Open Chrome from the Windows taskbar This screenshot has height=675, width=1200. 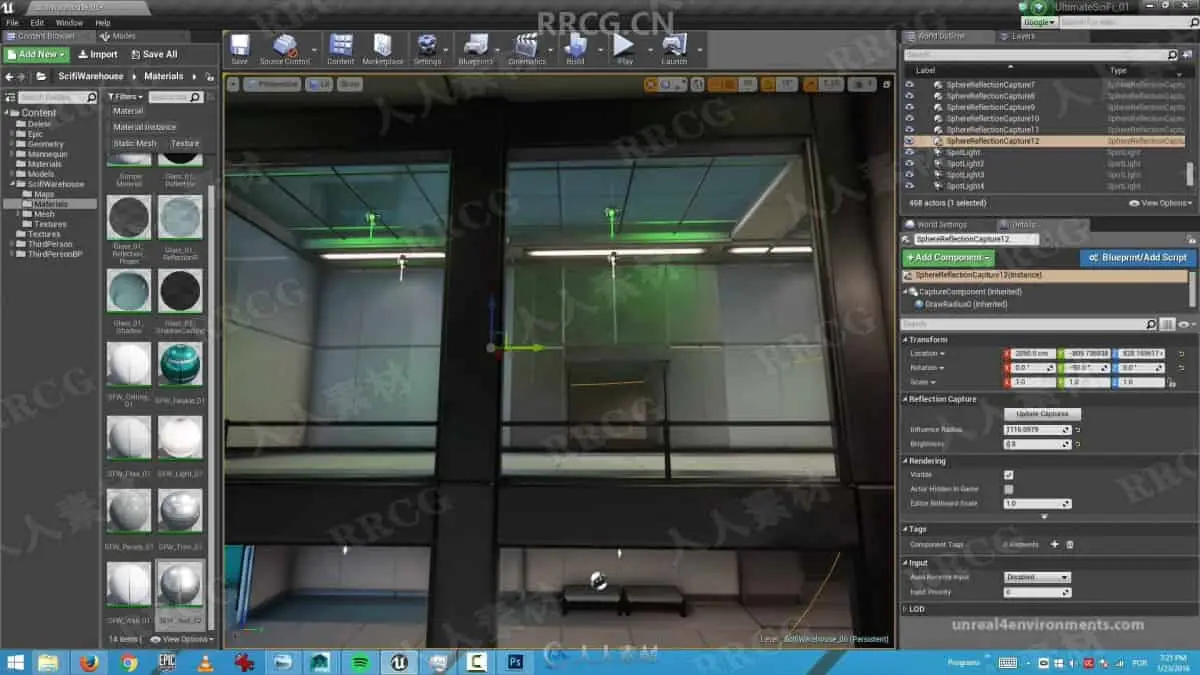128,662
